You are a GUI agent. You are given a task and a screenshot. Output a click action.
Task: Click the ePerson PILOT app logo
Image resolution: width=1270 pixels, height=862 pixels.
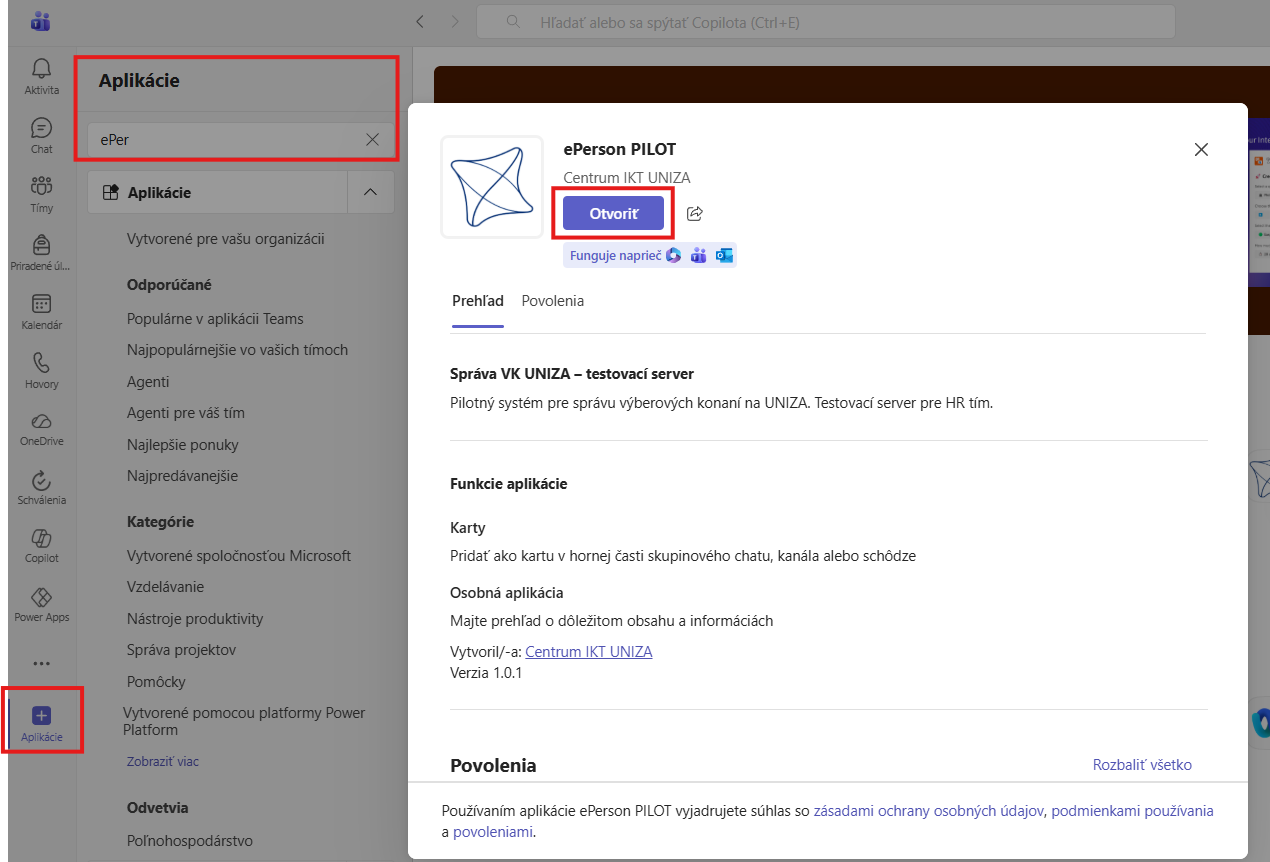(x=491, y=186)
